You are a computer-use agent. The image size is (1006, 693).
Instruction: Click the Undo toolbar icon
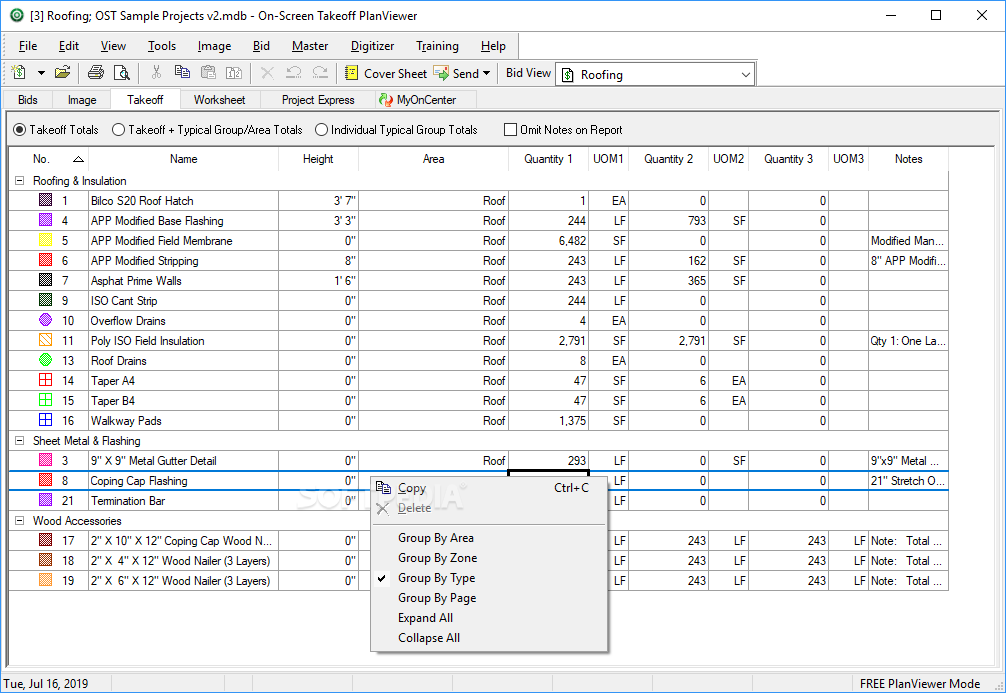[x=294, y=73]
